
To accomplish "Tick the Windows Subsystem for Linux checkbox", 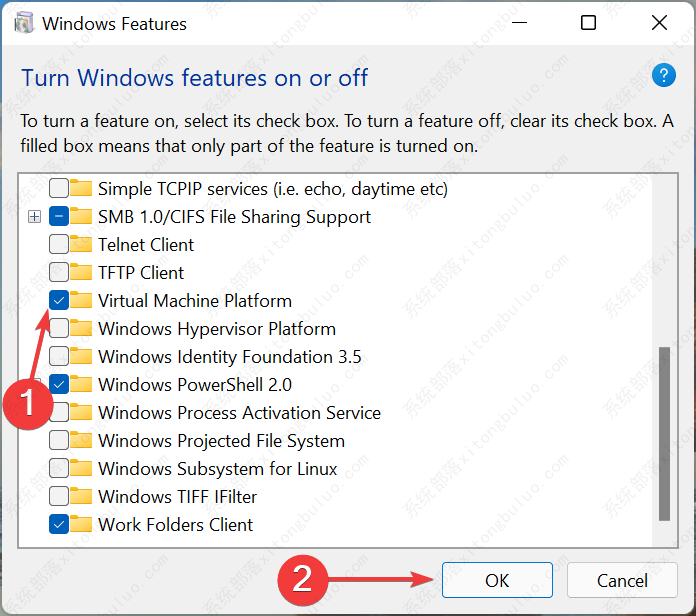I will click(59, 469).
